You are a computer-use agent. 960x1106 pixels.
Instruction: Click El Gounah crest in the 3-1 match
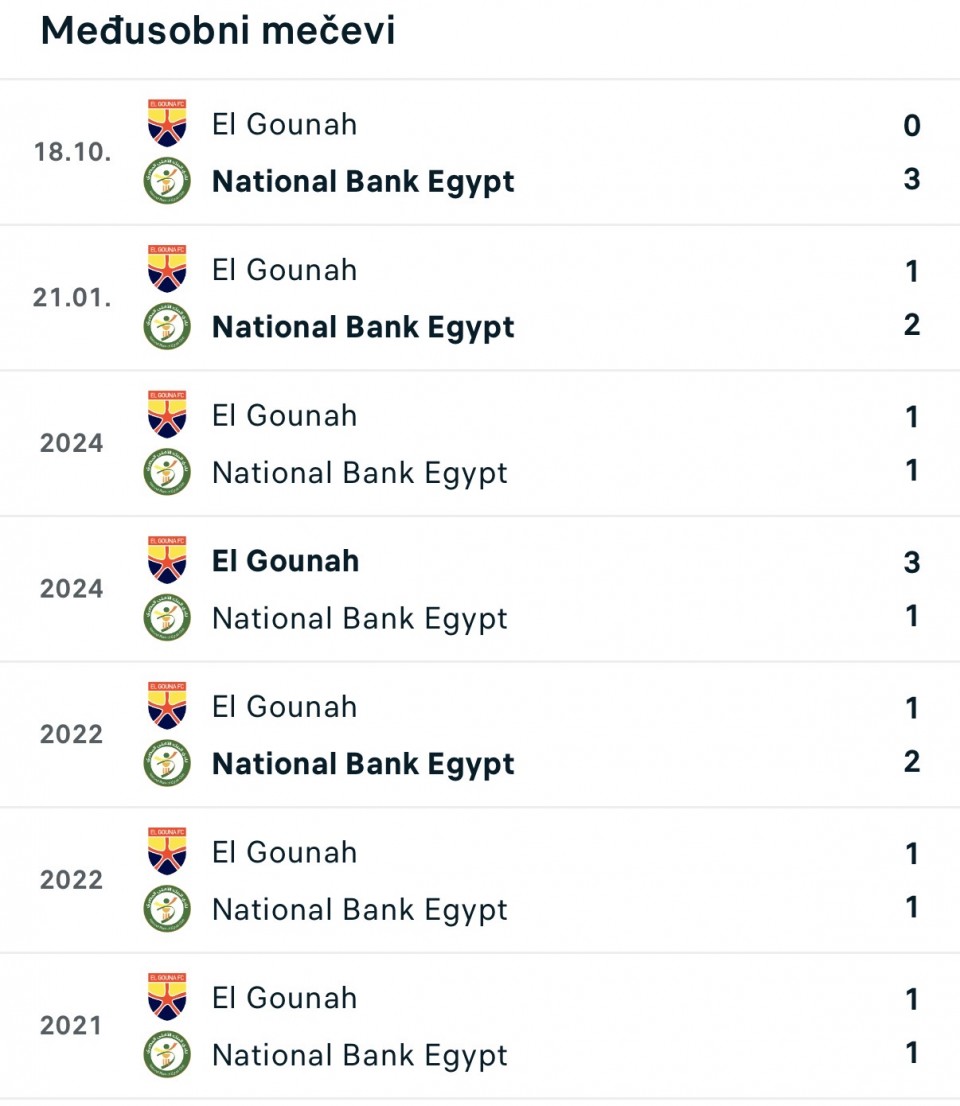point(167,561)
